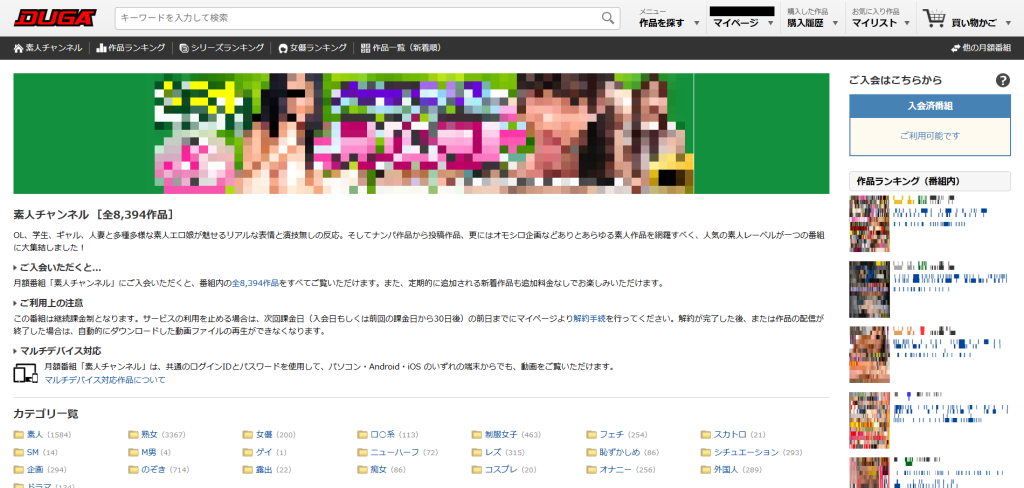Viewport: 1024px width, 488px height.
Task: Expand the 買い物かご dropdown arrow
Action: tap(1010, 24)
